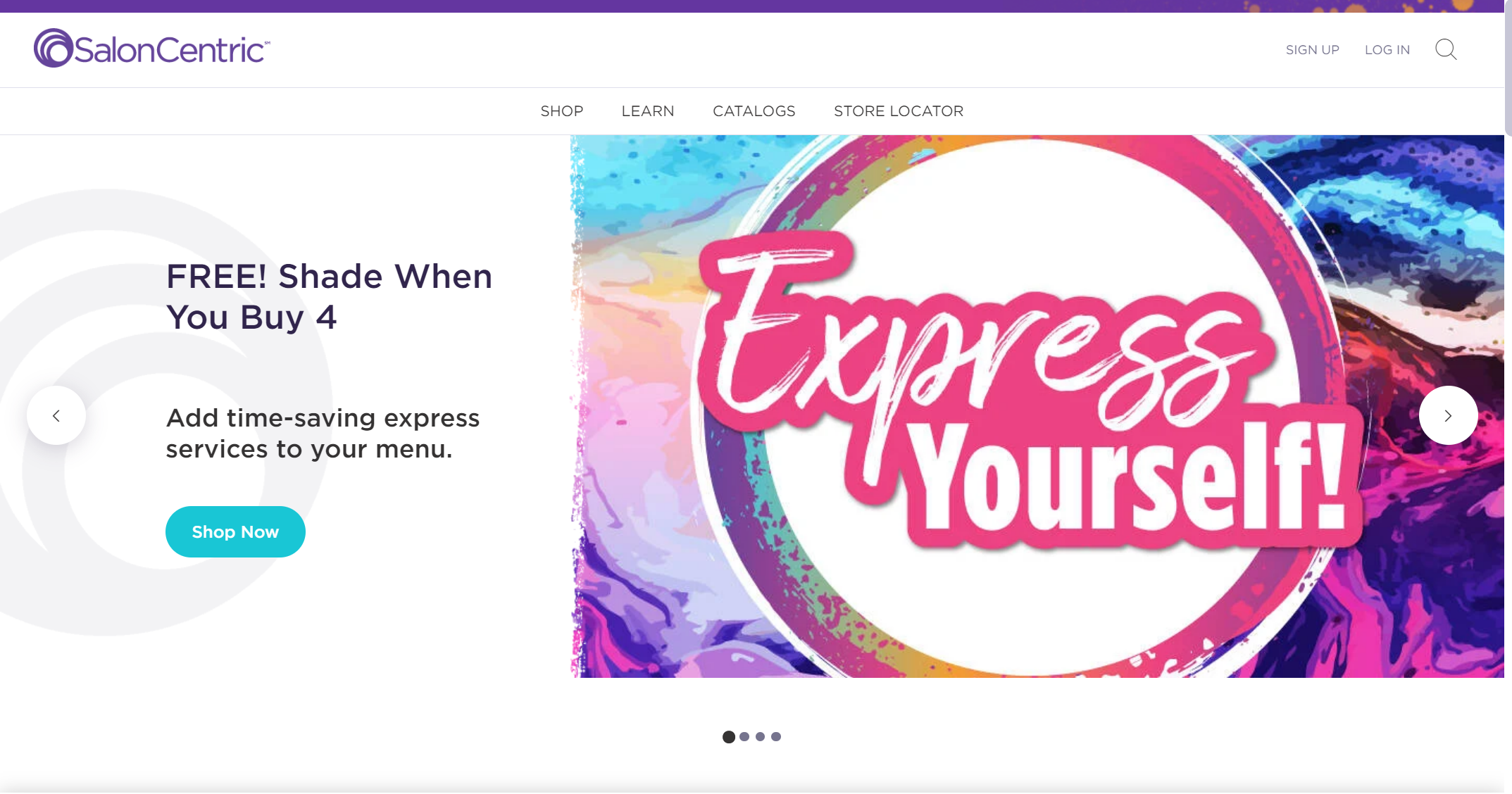
Task: Select the second carousel dot indicator
Action: (744, 737)
